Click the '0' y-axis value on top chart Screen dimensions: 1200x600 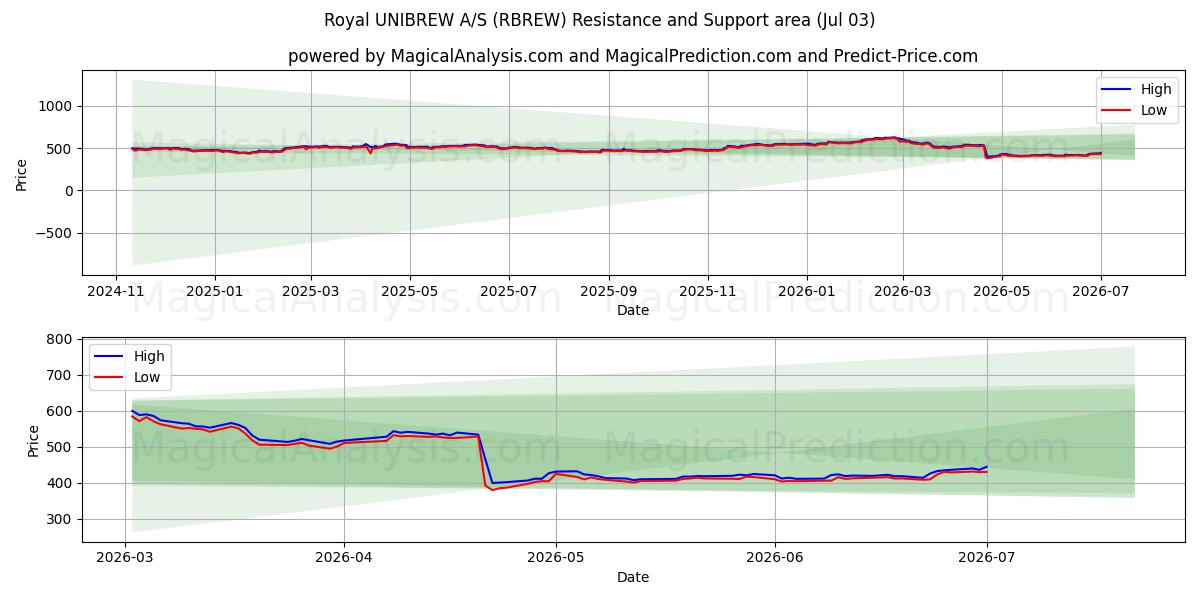tap(69, 191)
